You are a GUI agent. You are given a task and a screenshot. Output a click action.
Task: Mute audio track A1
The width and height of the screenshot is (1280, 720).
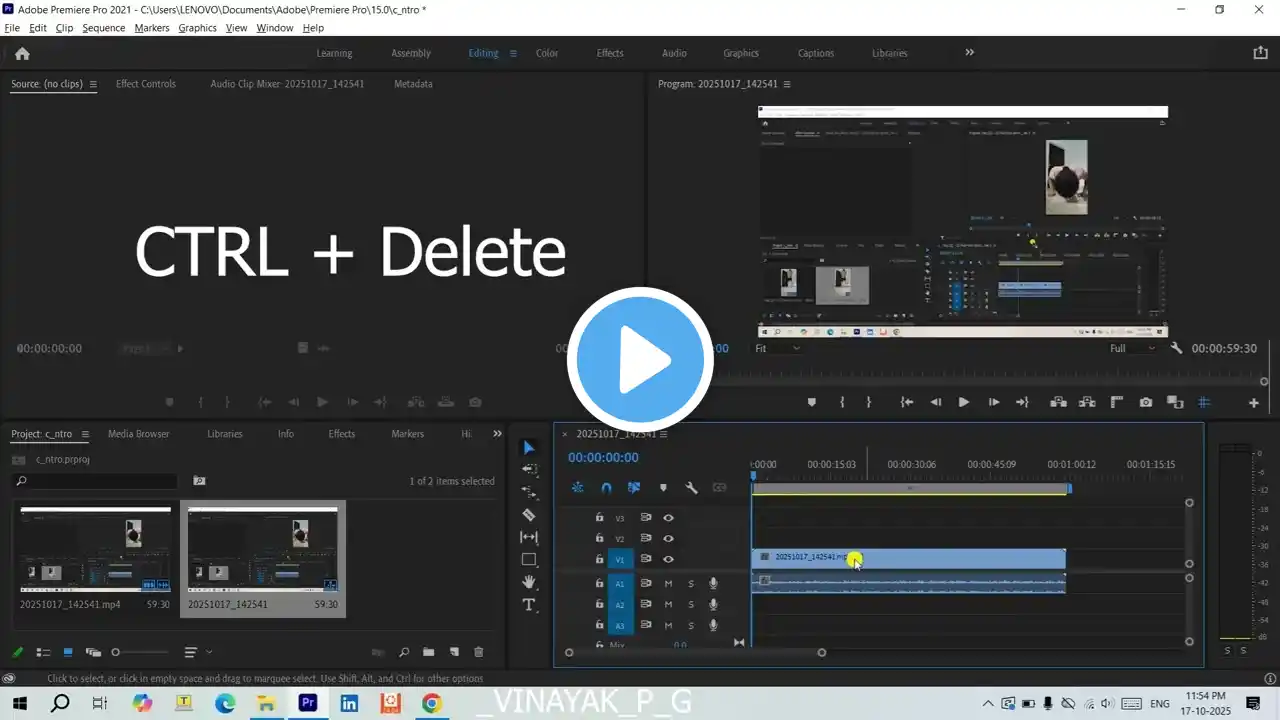click(x=668, y=583)
